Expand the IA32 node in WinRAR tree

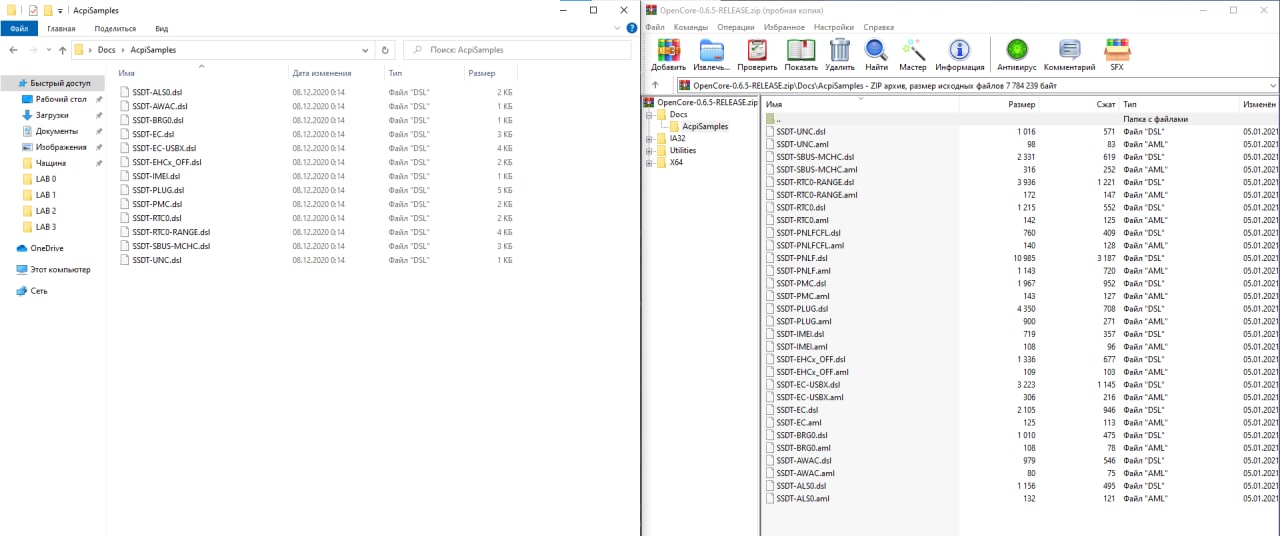click(x=649, y=139)
